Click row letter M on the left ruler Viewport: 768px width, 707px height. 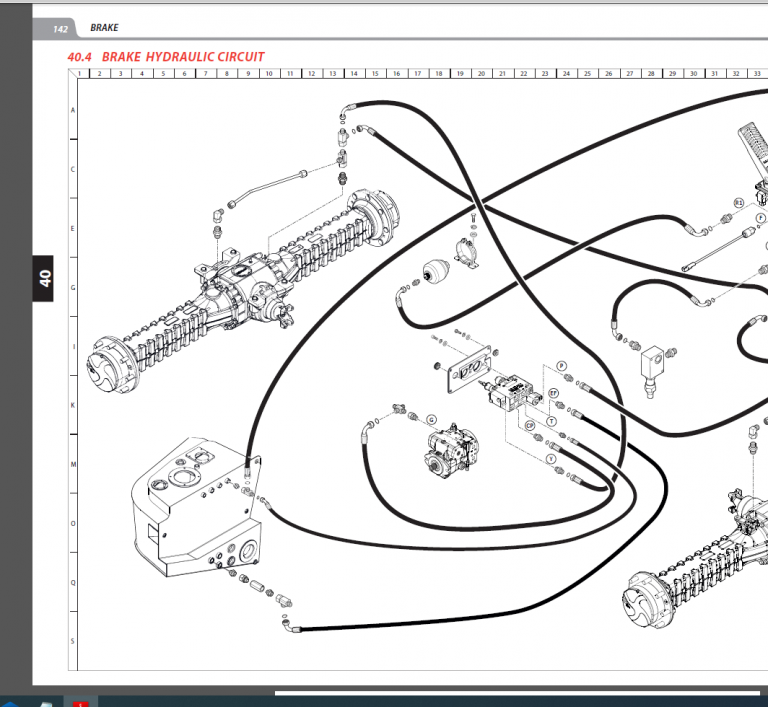pyautogui.click(x=73, y=464)
